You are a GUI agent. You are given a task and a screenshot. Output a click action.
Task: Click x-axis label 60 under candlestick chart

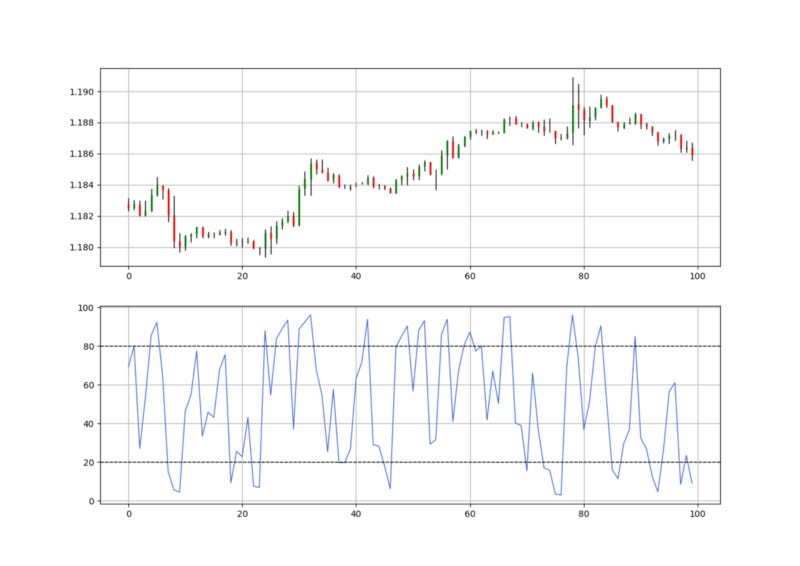coord(470,276)
